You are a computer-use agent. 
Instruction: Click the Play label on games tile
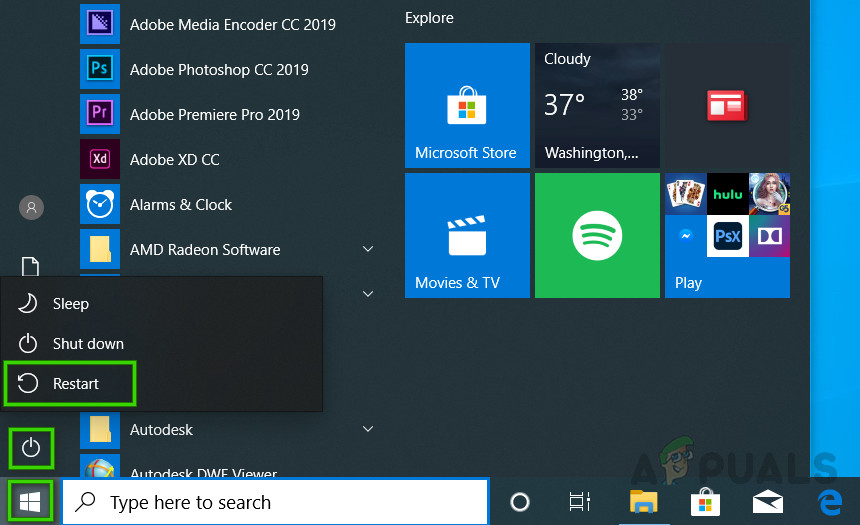coord(688,283)
